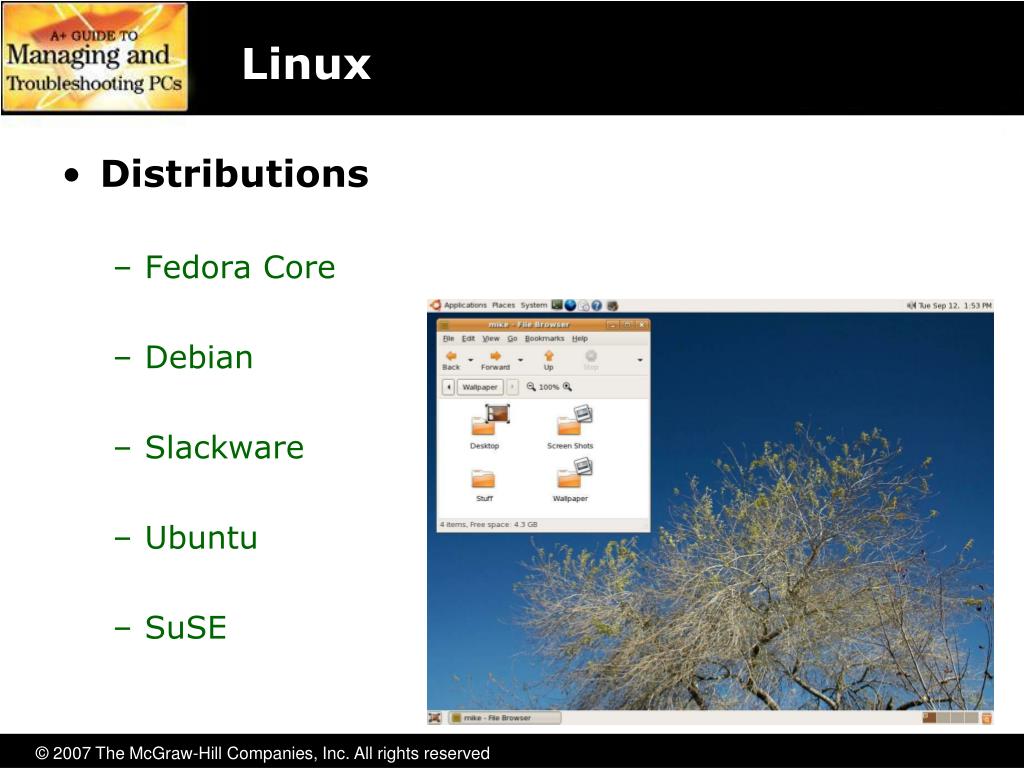This screenshot has width=1024, height=768.
Task: Click the show desktop icon in bottom panel
Action: 434,718
